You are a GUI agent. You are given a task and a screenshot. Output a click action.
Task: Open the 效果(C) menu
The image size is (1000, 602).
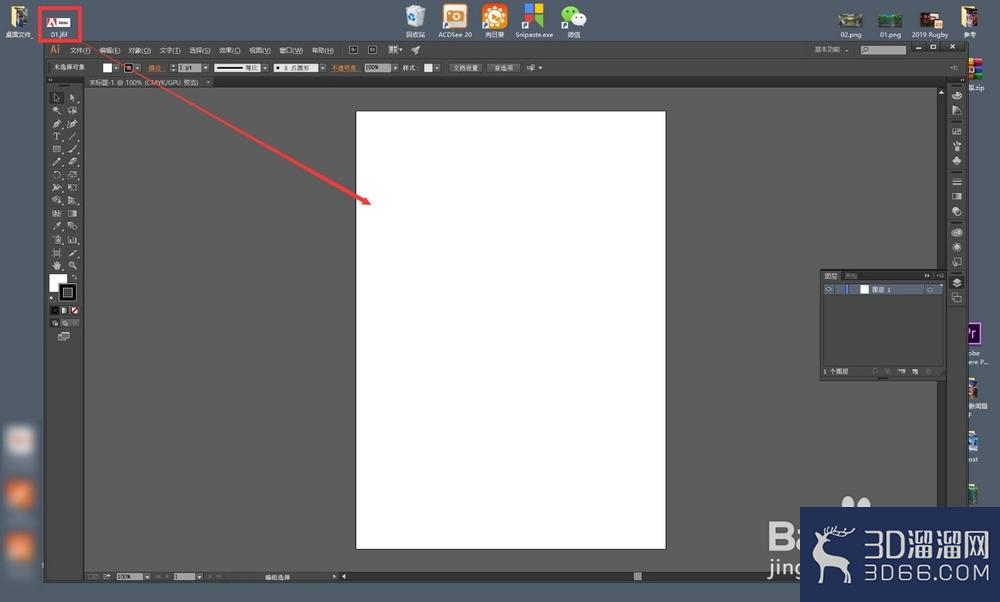[230, 50]
